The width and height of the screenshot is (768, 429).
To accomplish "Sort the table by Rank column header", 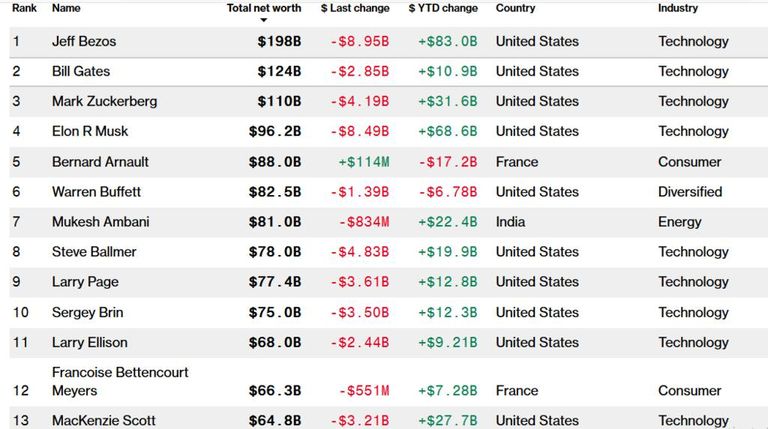I will tap(24, 8).
